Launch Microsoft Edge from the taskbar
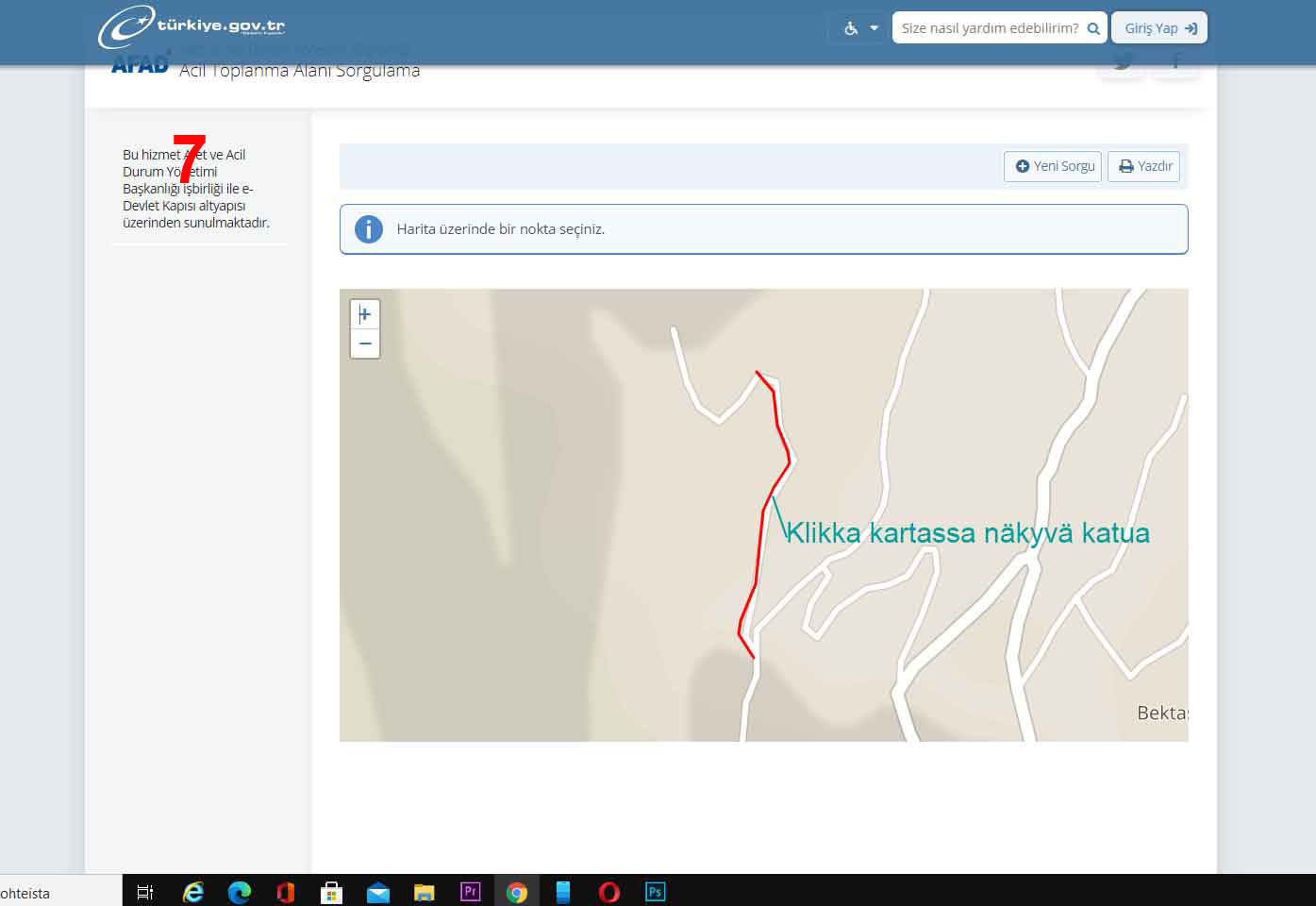Image resolution: width=1316 pixels, height=906 pixels. pyautogui.click(x=239, y=892)
